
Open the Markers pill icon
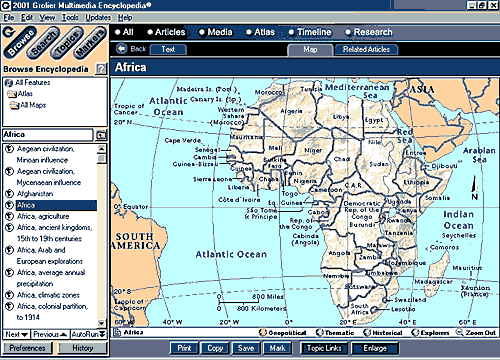point(90,42)
